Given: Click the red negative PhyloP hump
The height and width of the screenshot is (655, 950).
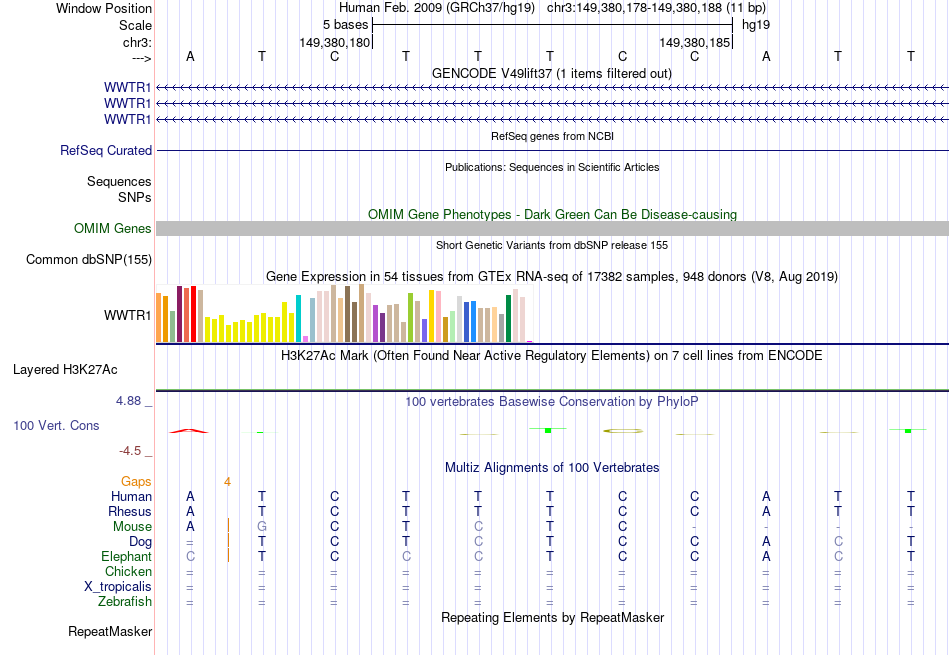Looking at the screenshot, I should [189, 431].
